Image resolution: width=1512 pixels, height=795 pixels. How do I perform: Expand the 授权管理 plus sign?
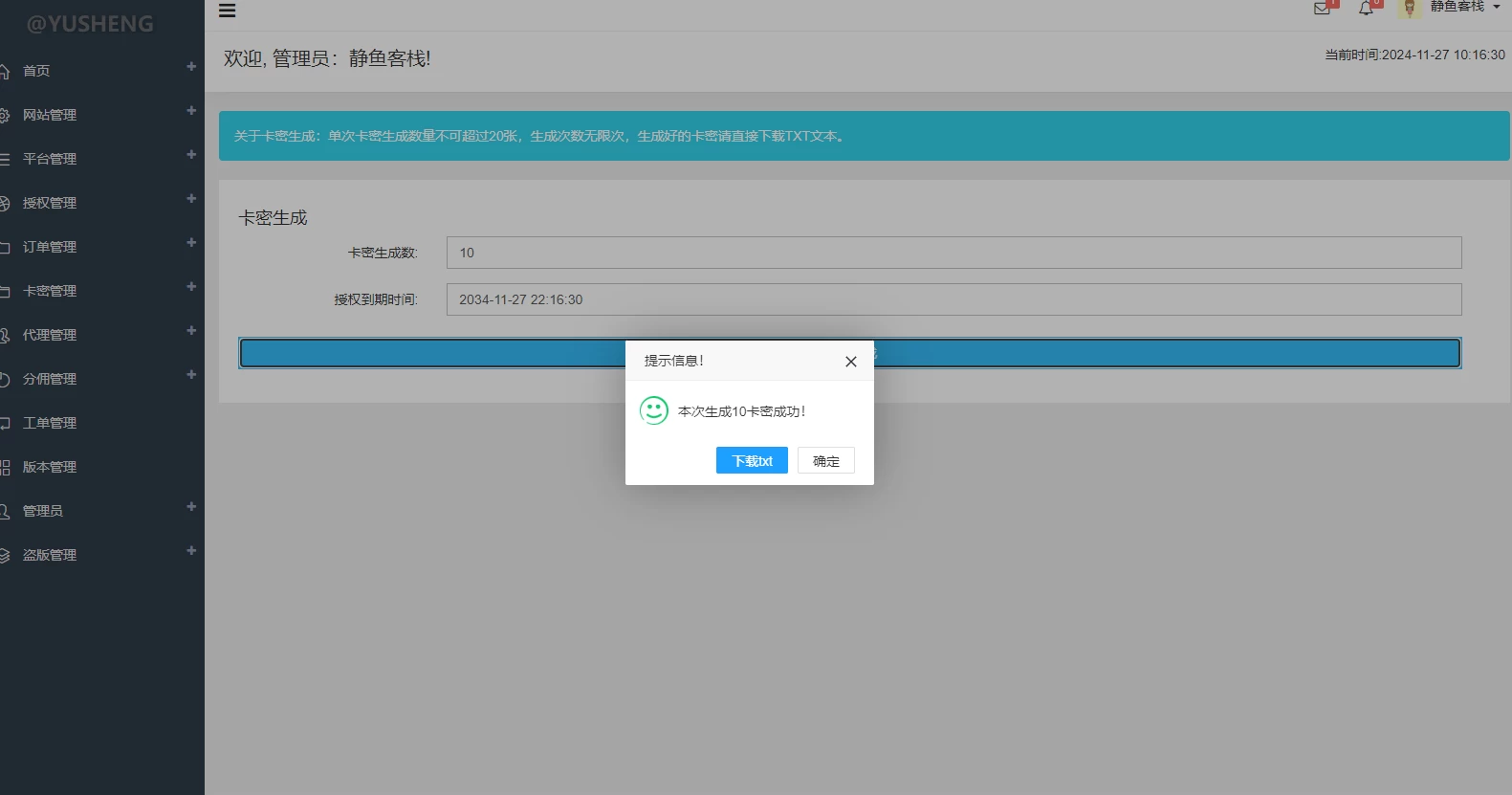point(191,199)
